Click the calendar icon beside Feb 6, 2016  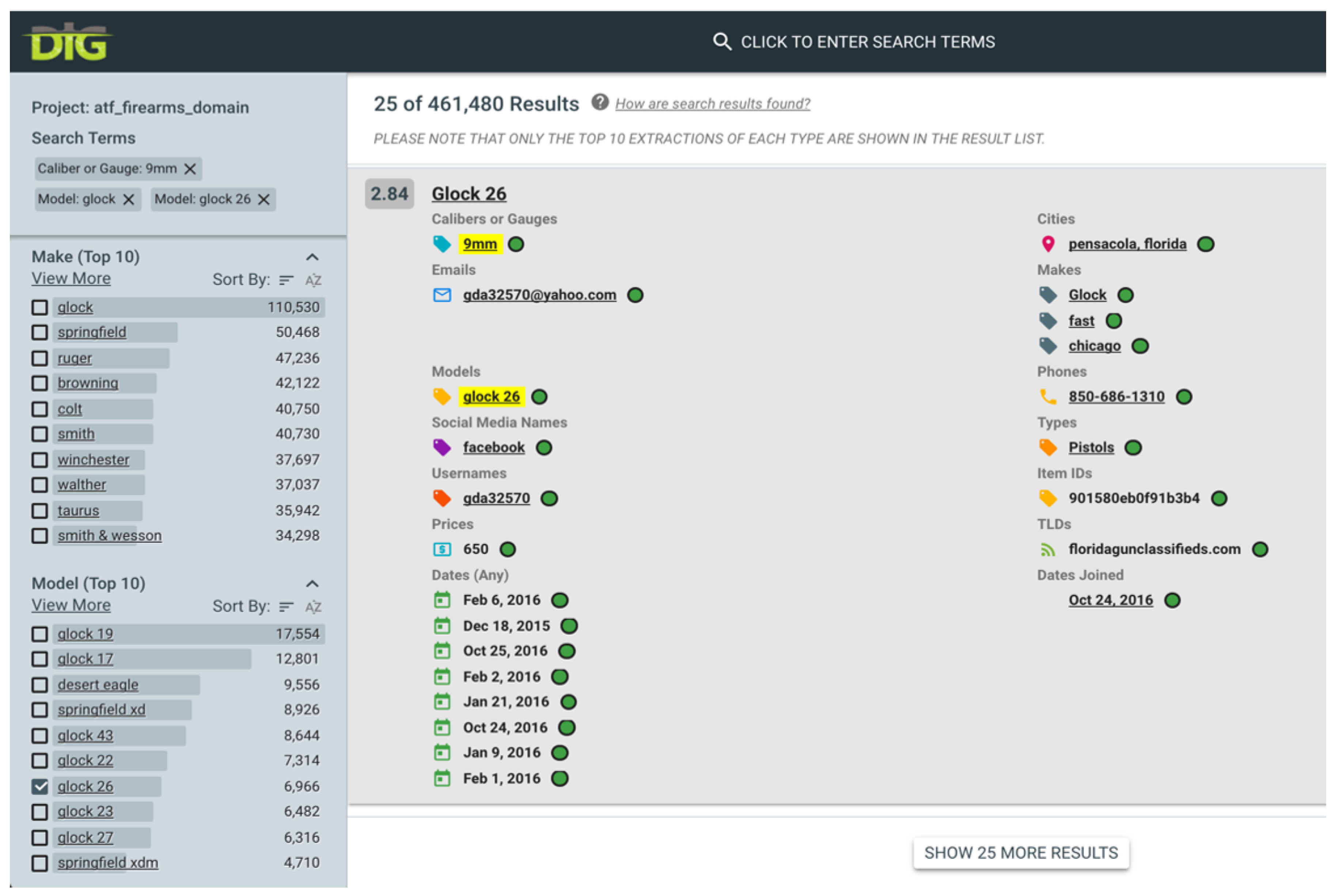click(x=441, y=600)
